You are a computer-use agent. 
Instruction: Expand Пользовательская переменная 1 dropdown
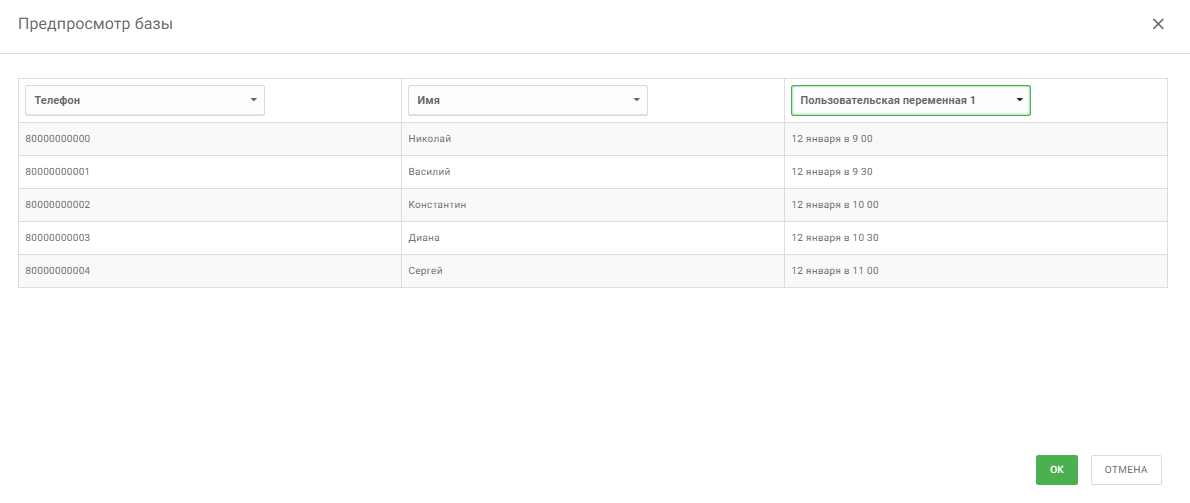click(910, 100)
